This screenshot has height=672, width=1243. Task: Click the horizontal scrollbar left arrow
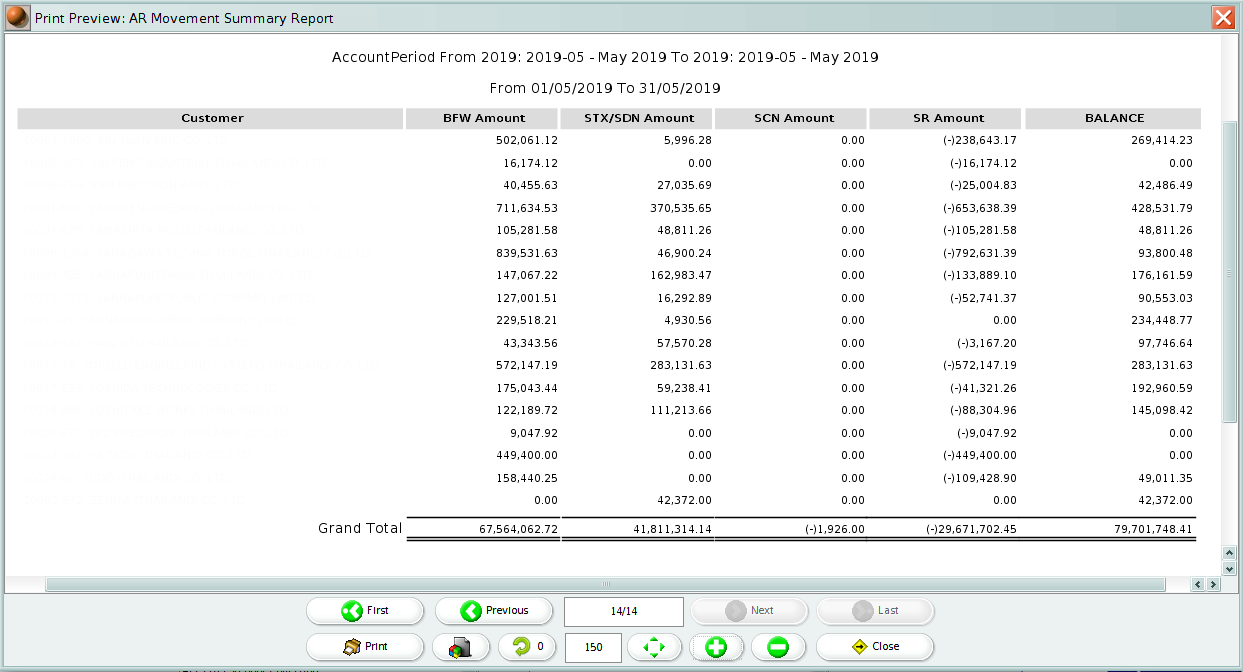point(1198,584)
